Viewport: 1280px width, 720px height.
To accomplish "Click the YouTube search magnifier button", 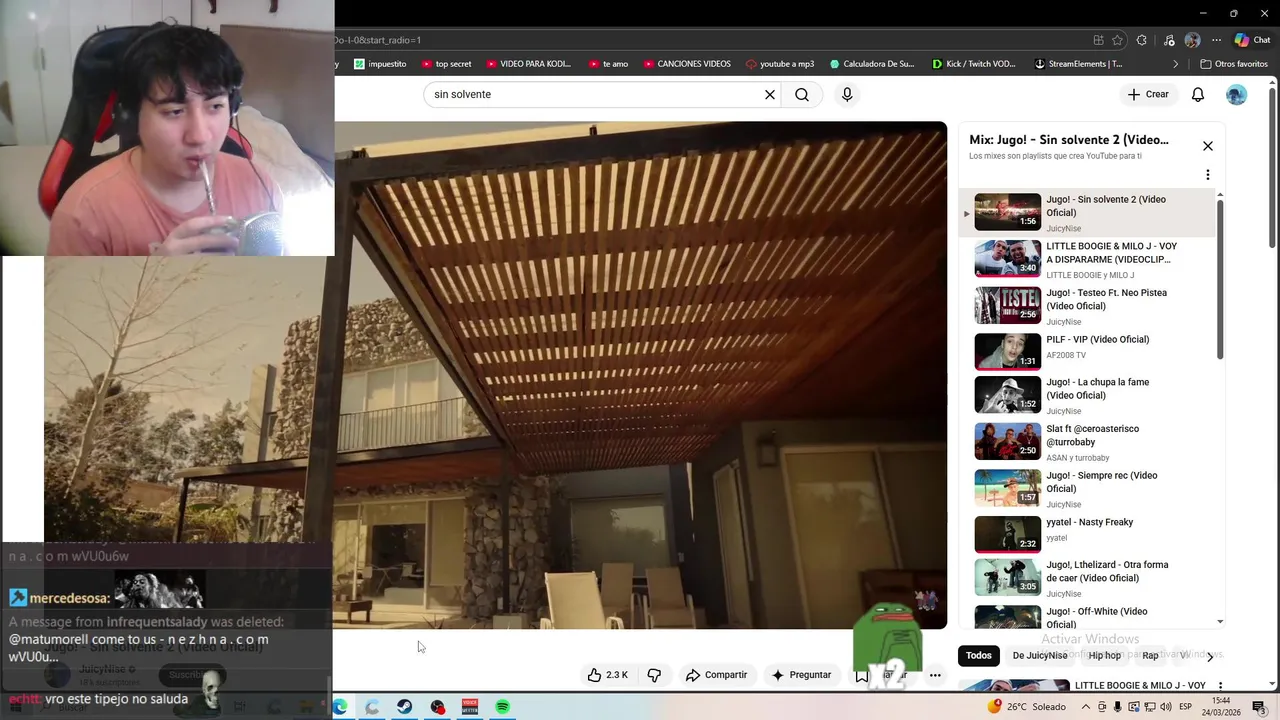I will point(802,94).
